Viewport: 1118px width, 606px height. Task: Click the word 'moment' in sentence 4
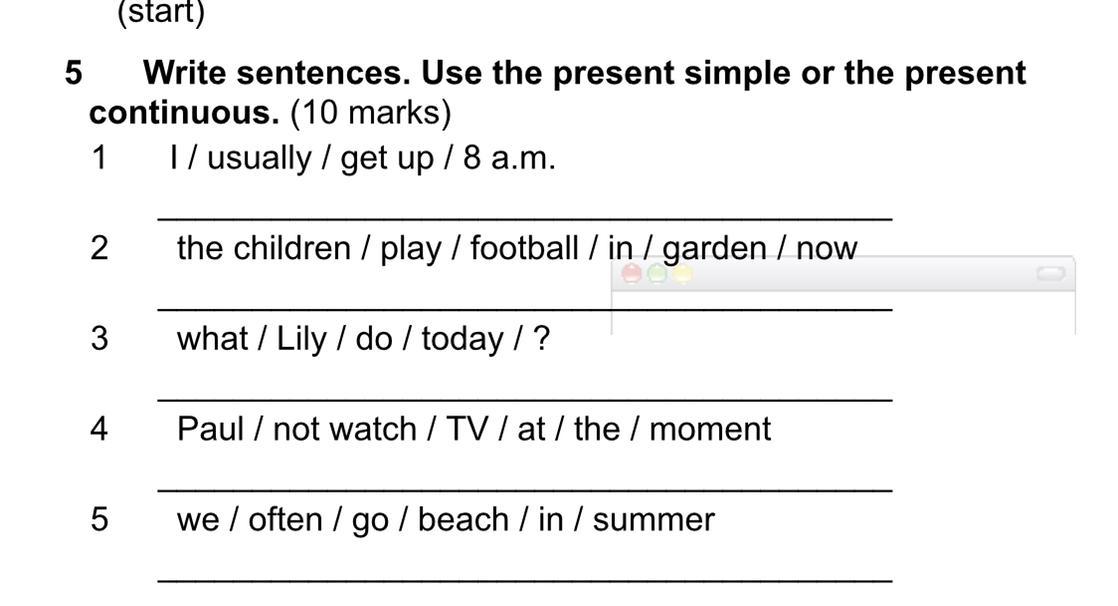pos(710,429)
